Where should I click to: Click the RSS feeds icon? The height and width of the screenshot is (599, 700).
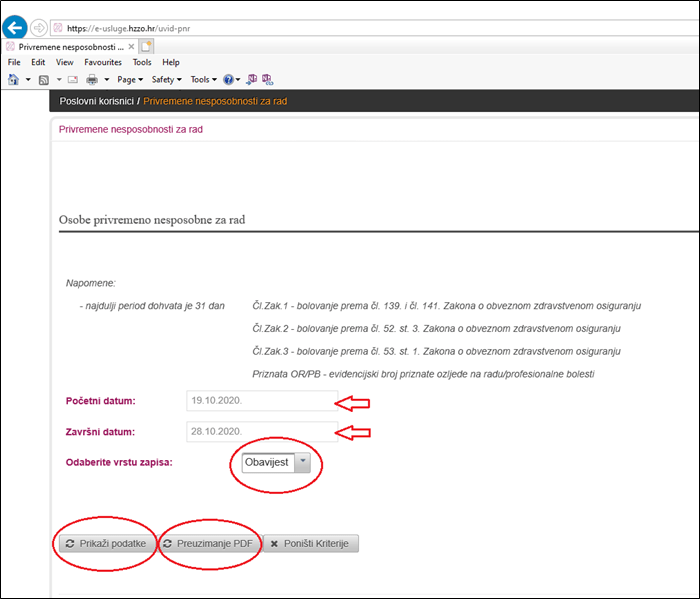click(x=44, y=79)
